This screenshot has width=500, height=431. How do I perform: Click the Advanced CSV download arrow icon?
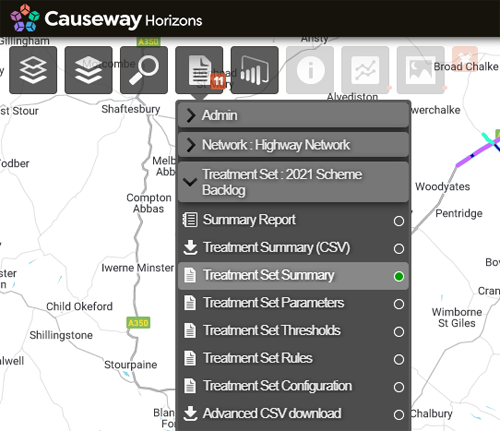(190, 414)
